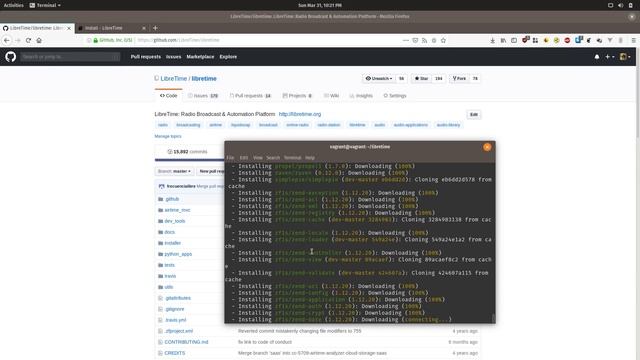Toggle Firefox sidebar icon
640x360 pixels.
(x=514, y=40)
